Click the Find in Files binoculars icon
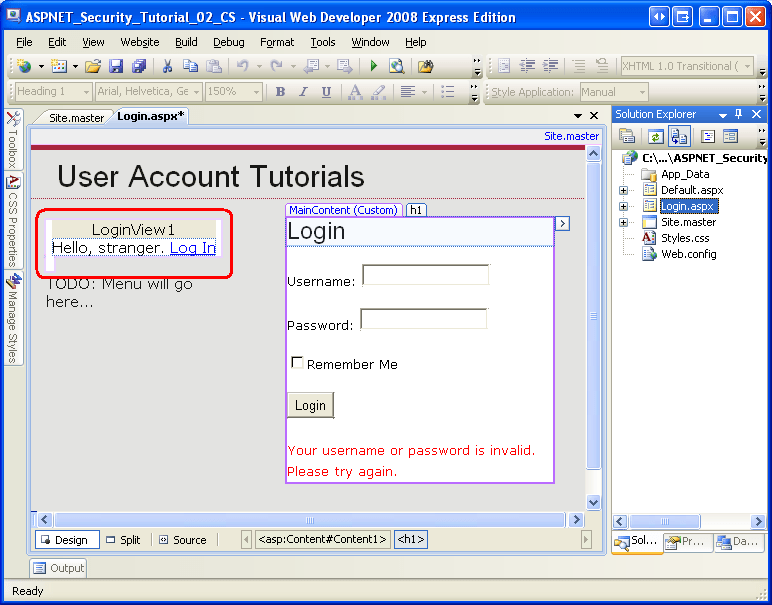This screenshot has height=605, width=772. (x=425, y=66)
